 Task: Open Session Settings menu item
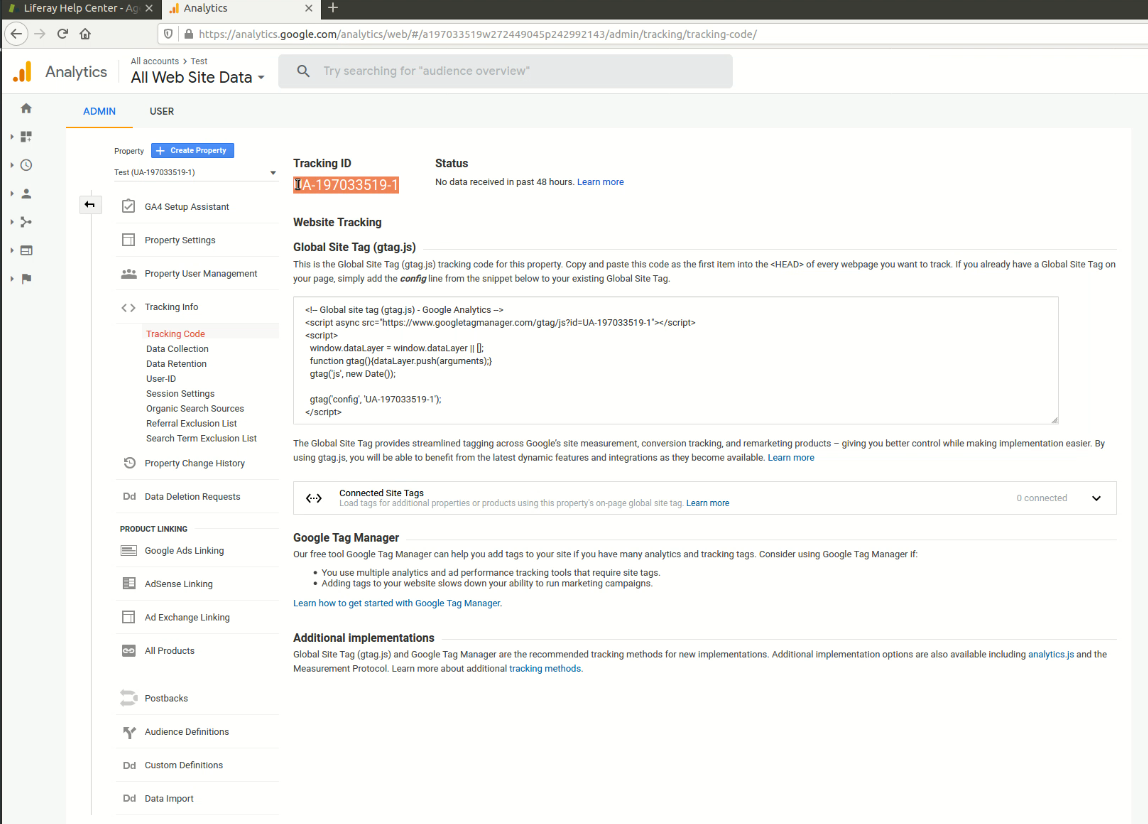180,393
